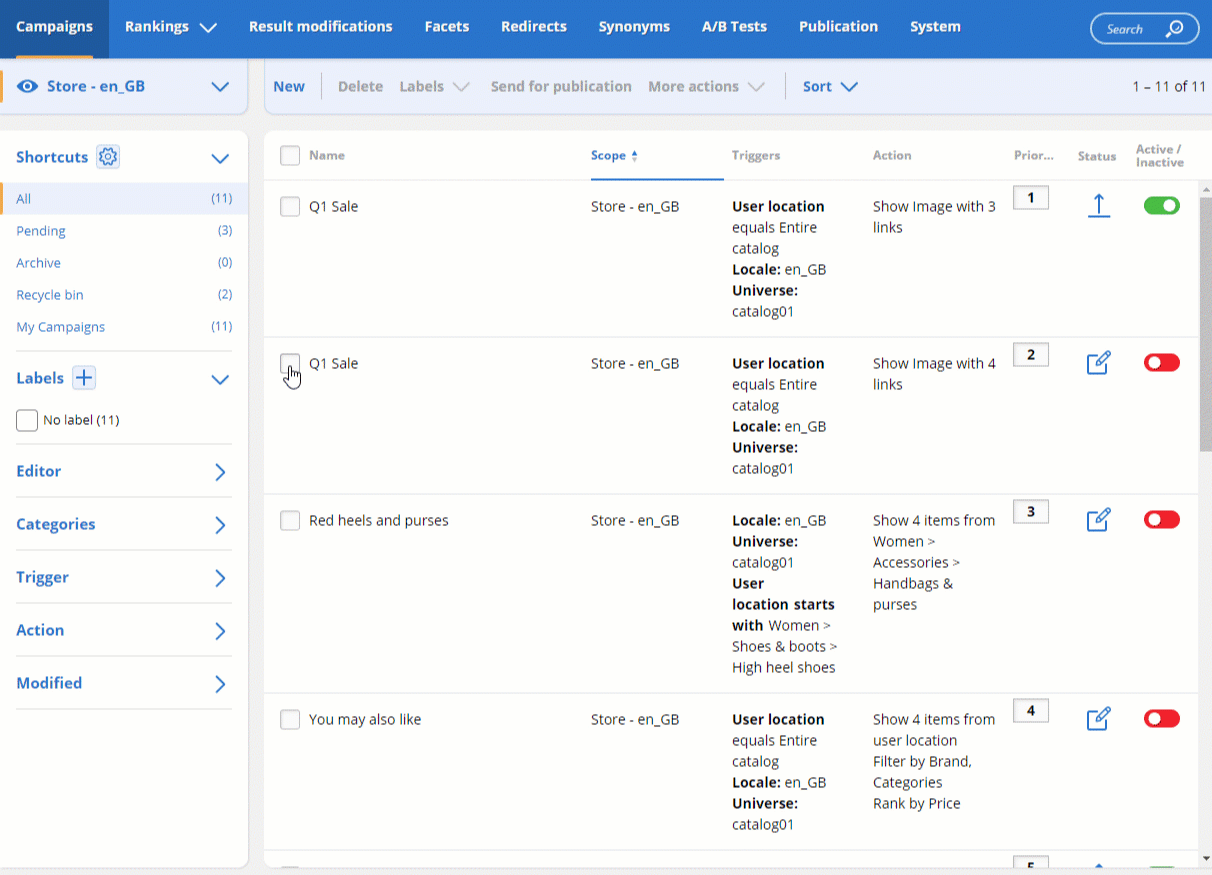Screen dimensions: 1212x875
Task: Open the Sort dropdown
Action: pyautogui.click(x=830, y=87)
